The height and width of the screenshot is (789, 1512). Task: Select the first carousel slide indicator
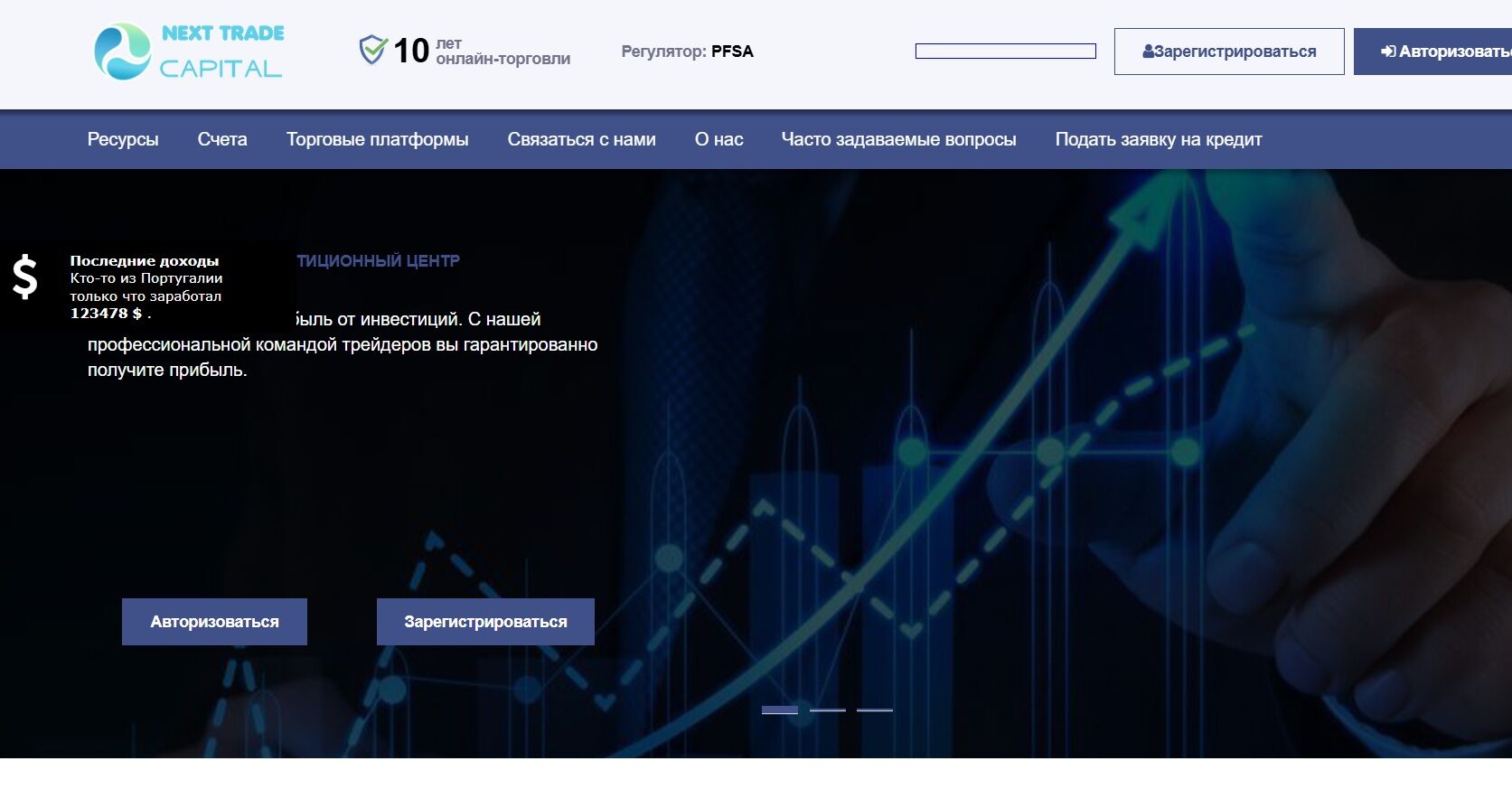[780, 710]
